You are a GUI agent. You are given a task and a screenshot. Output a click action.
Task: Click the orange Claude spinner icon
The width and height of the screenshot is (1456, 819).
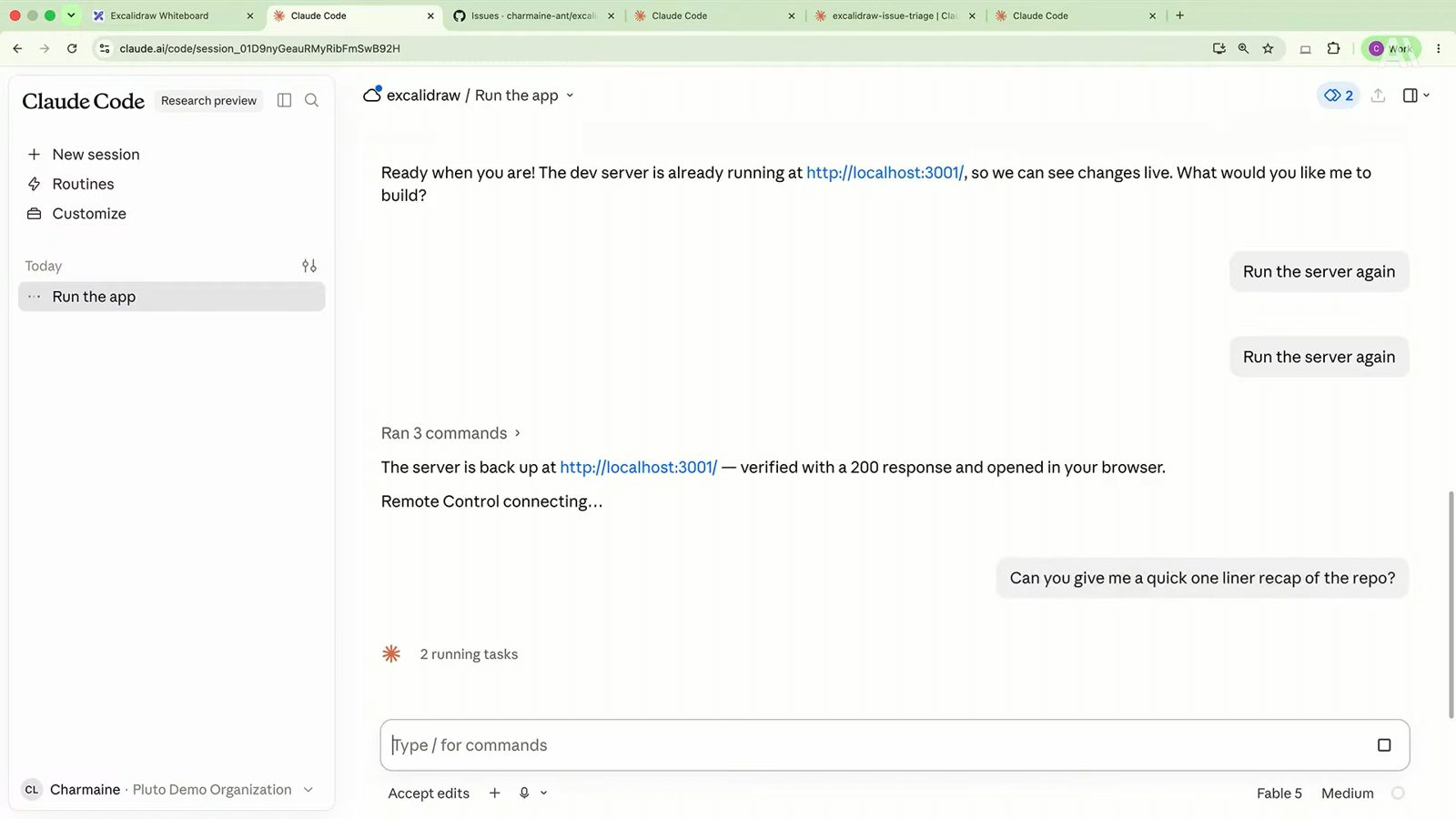[391, 654]
